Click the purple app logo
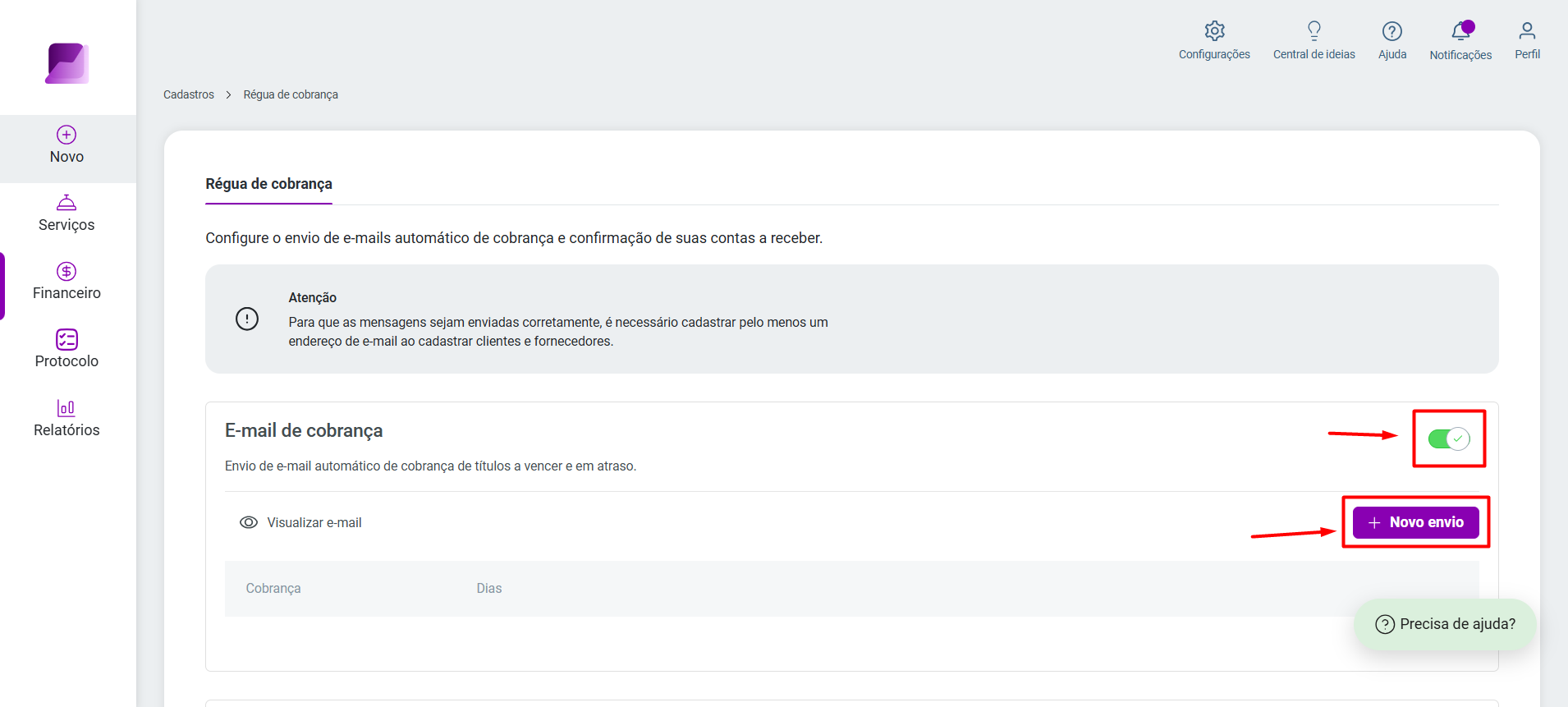The width and height of the screenshot is (1568, 707). click(x=66, y=63)
